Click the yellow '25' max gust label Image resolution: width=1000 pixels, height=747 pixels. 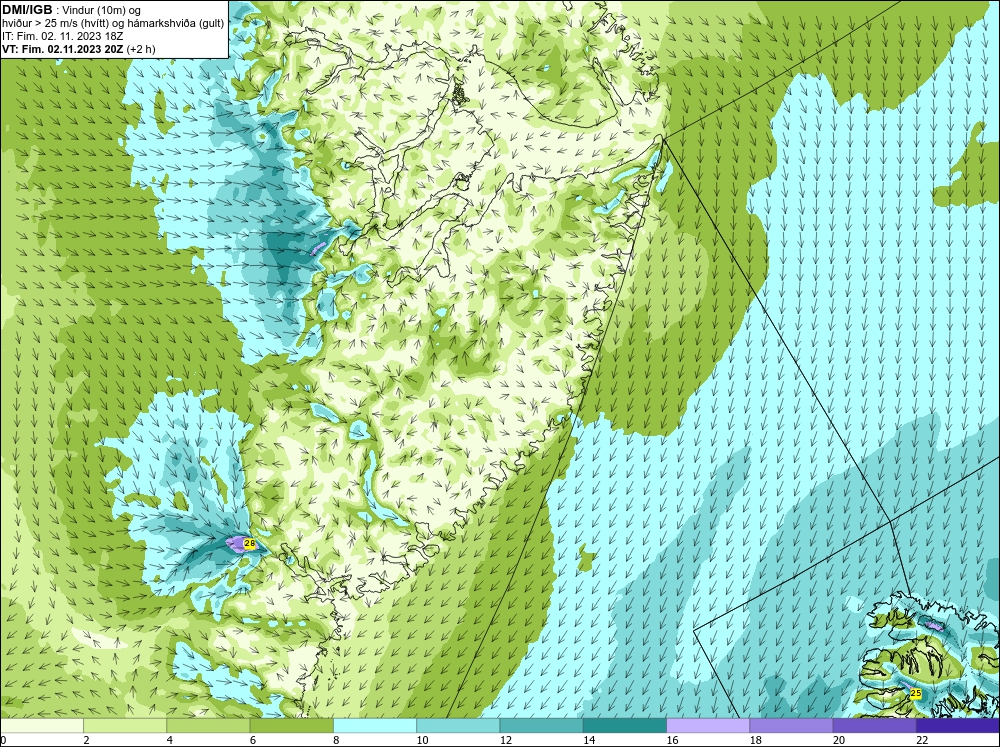tap(916, 693)
